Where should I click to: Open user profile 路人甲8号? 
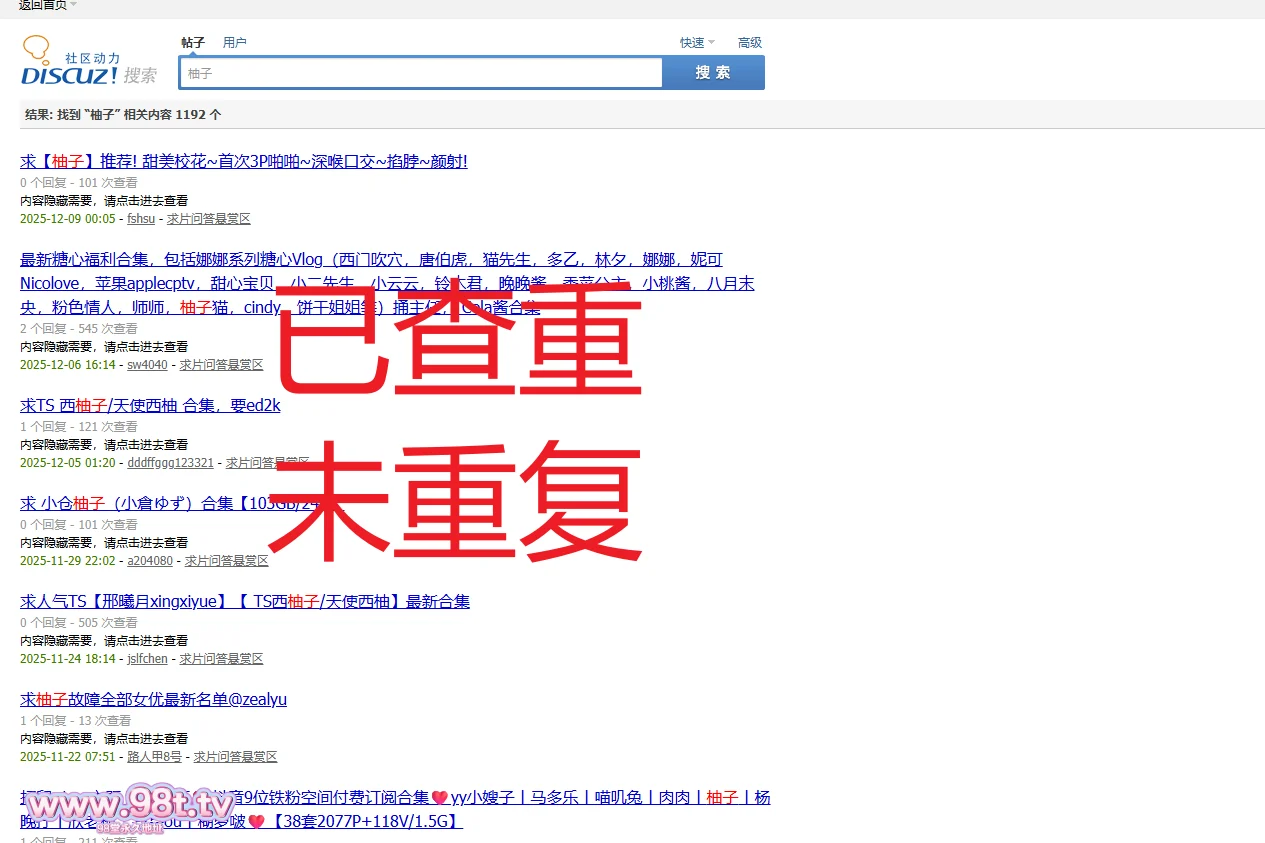(154, 757)
